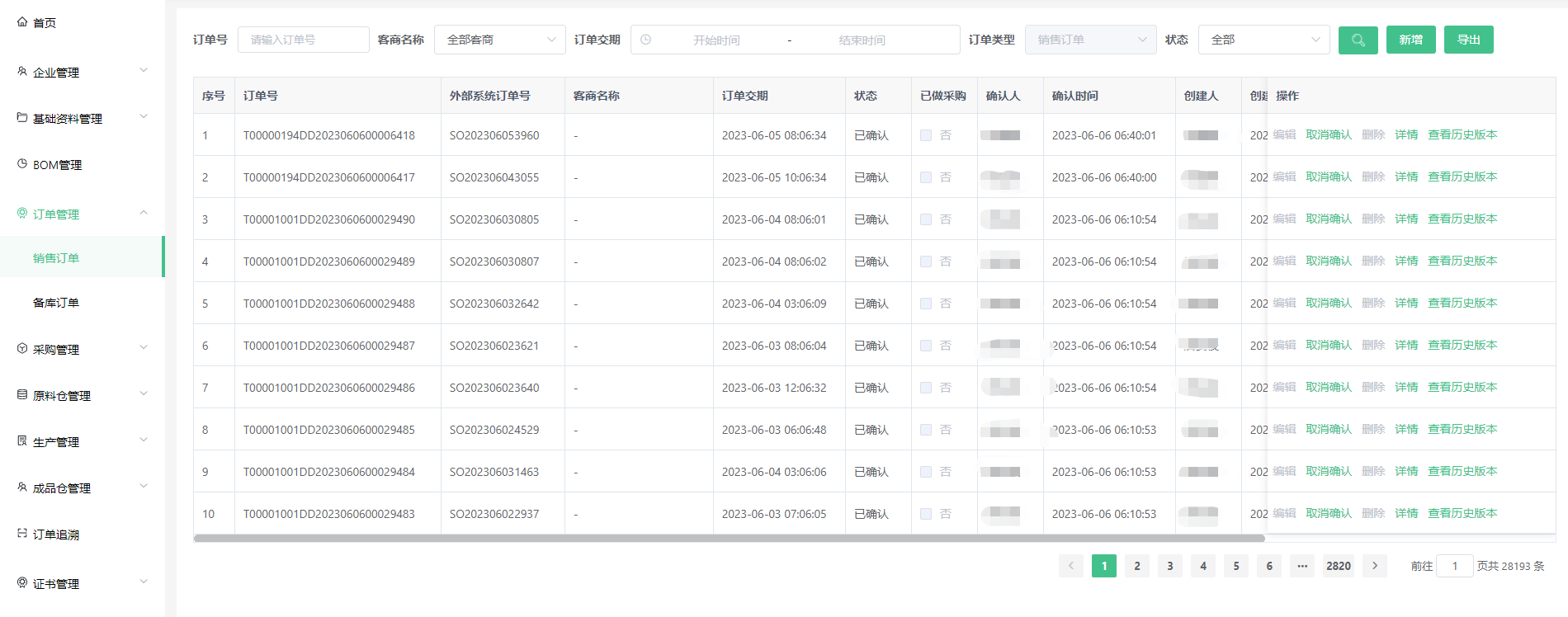
Task: Click the clock icon in the 订单交期 date field
Action: coord(646,40)
